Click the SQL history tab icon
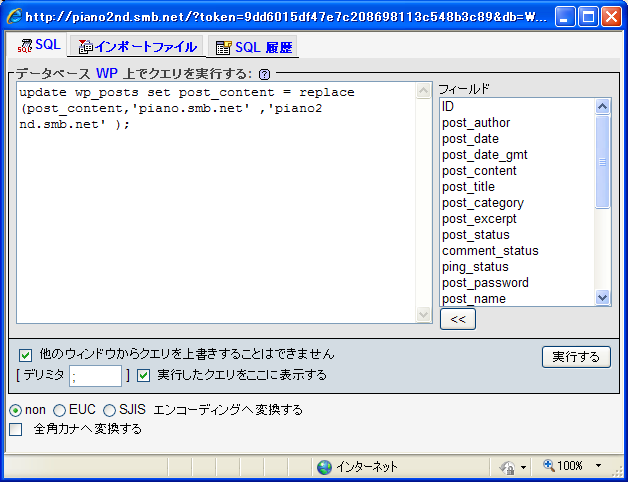 [223, 47]
